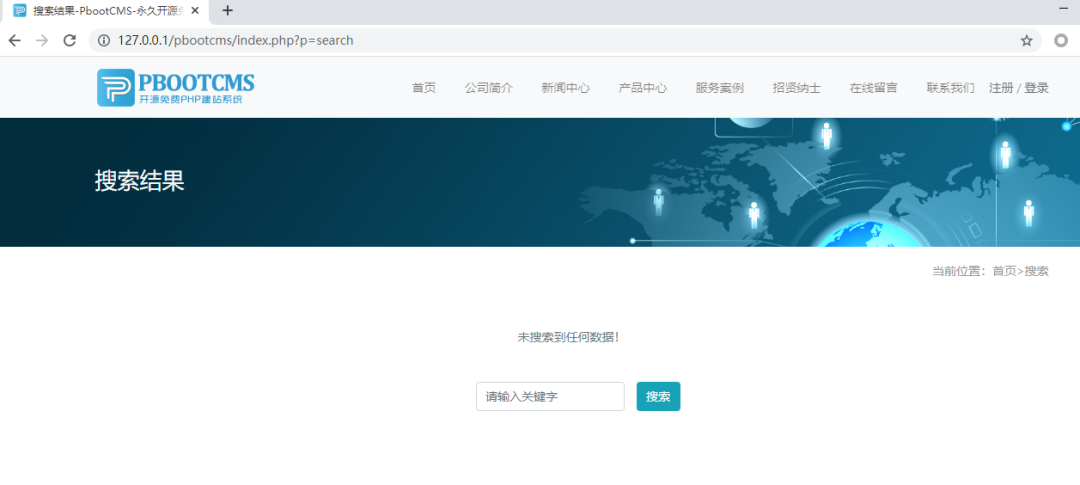Click the 注册 link
1080x485 pixels.
[1001, 87]
